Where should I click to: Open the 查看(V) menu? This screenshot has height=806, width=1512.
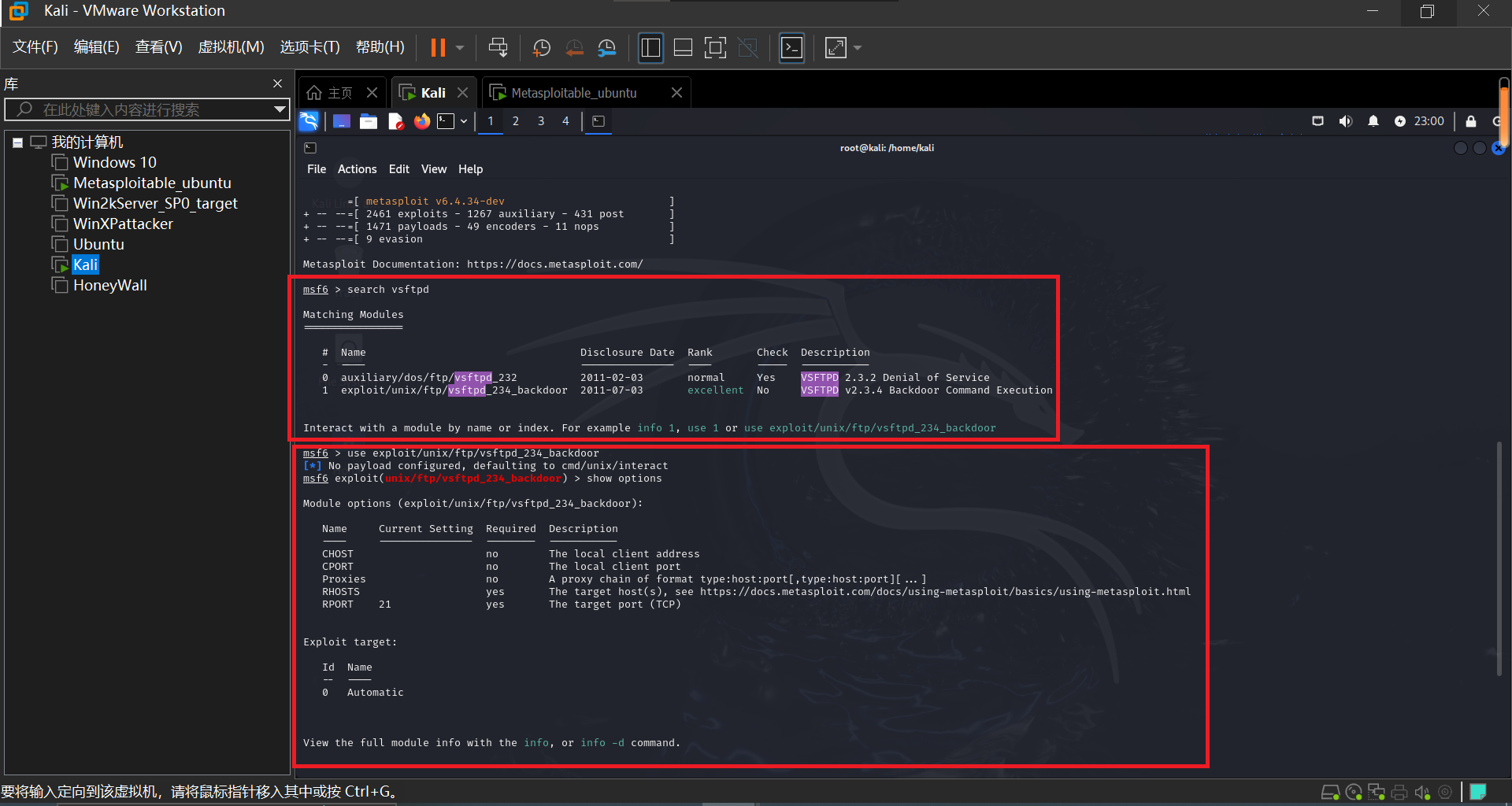(x=158, y=47)
